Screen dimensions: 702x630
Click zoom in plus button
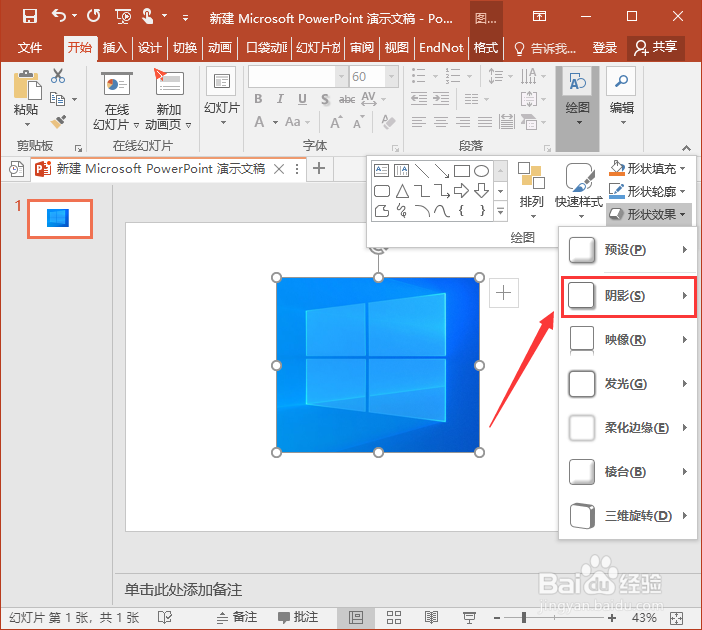coord(612,618)
